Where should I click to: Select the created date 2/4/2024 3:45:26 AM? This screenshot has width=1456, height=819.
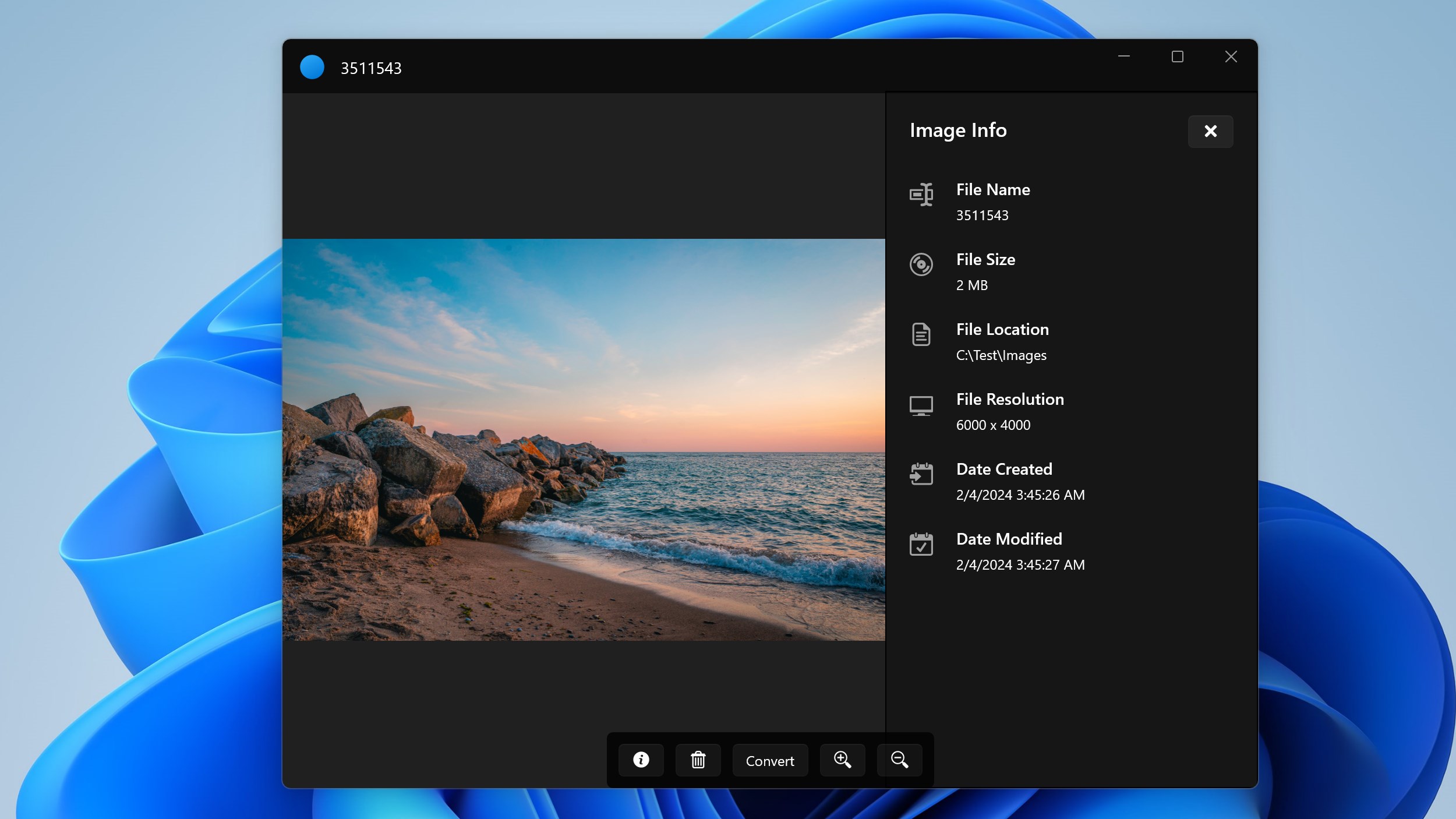pos(1020,495)
